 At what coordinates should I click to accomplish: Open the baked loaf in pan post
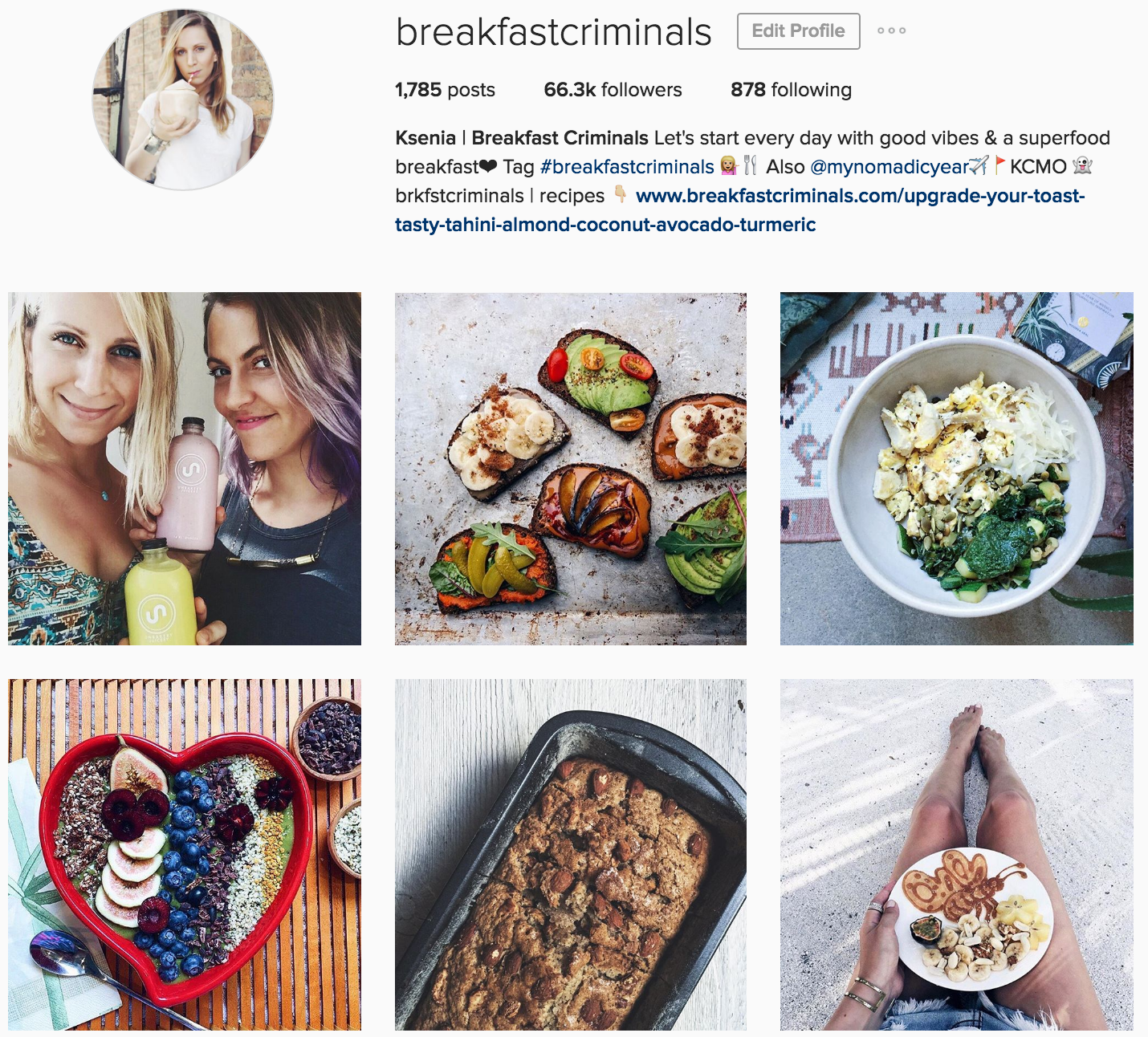click(x=571, y=855)
